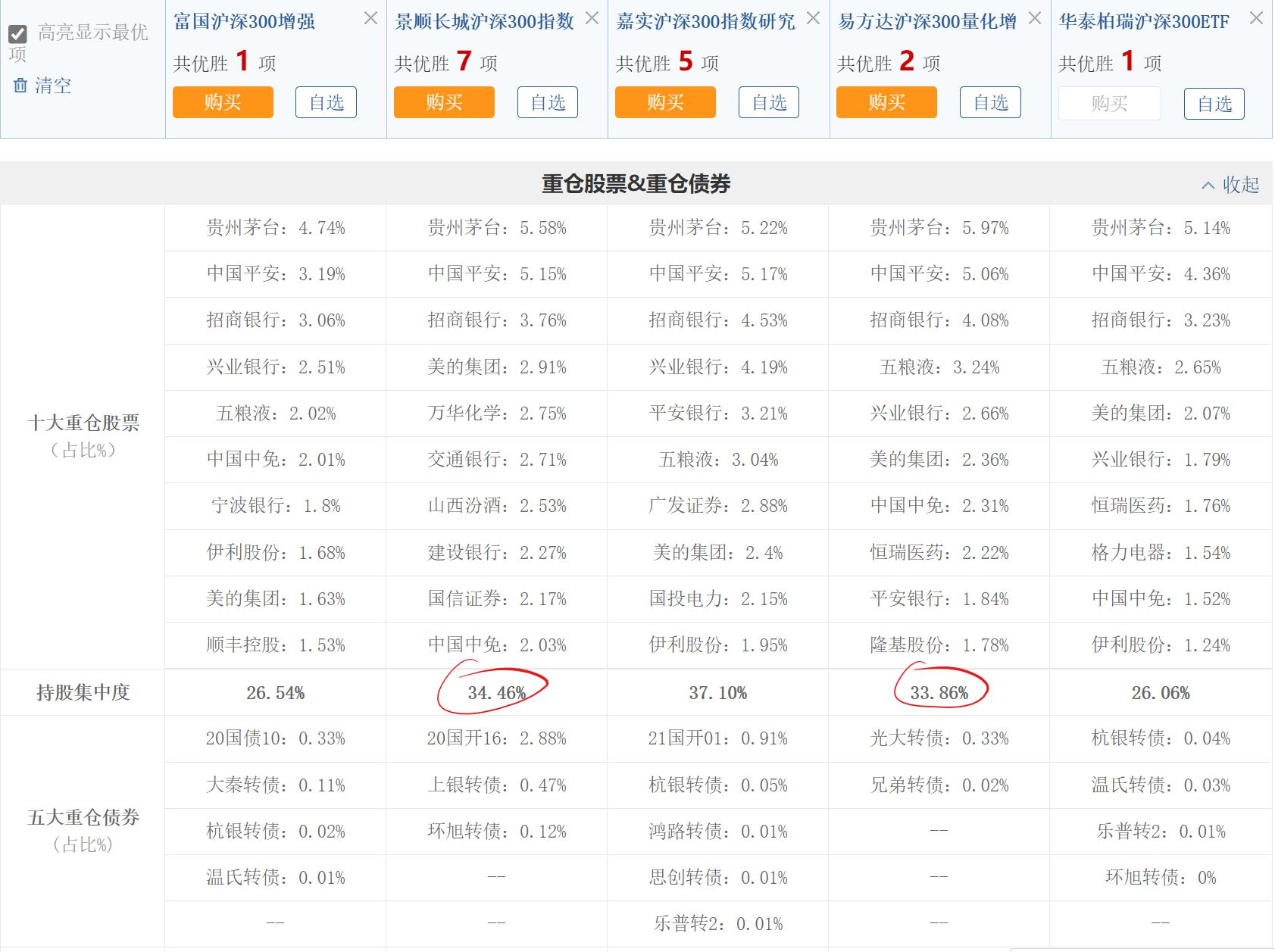Select the 隆基股份: 1.78% cell

pos(939,645)
